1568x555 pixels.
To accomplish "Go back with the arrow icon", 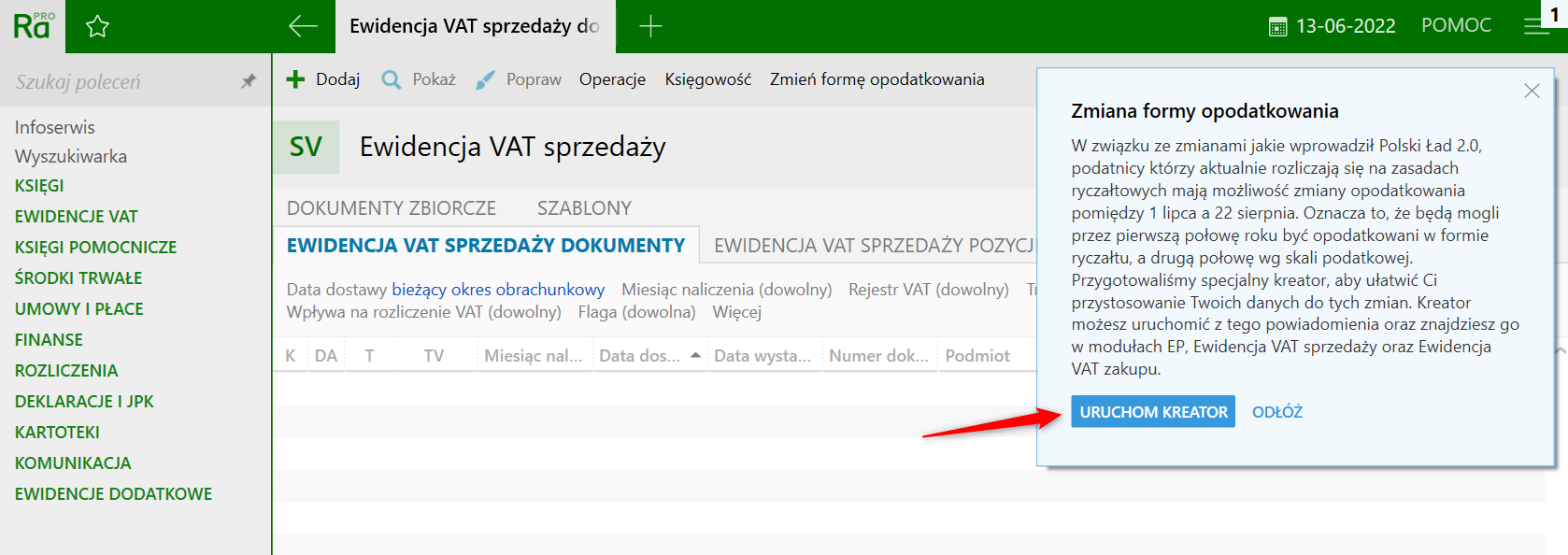I will (303, 26).
